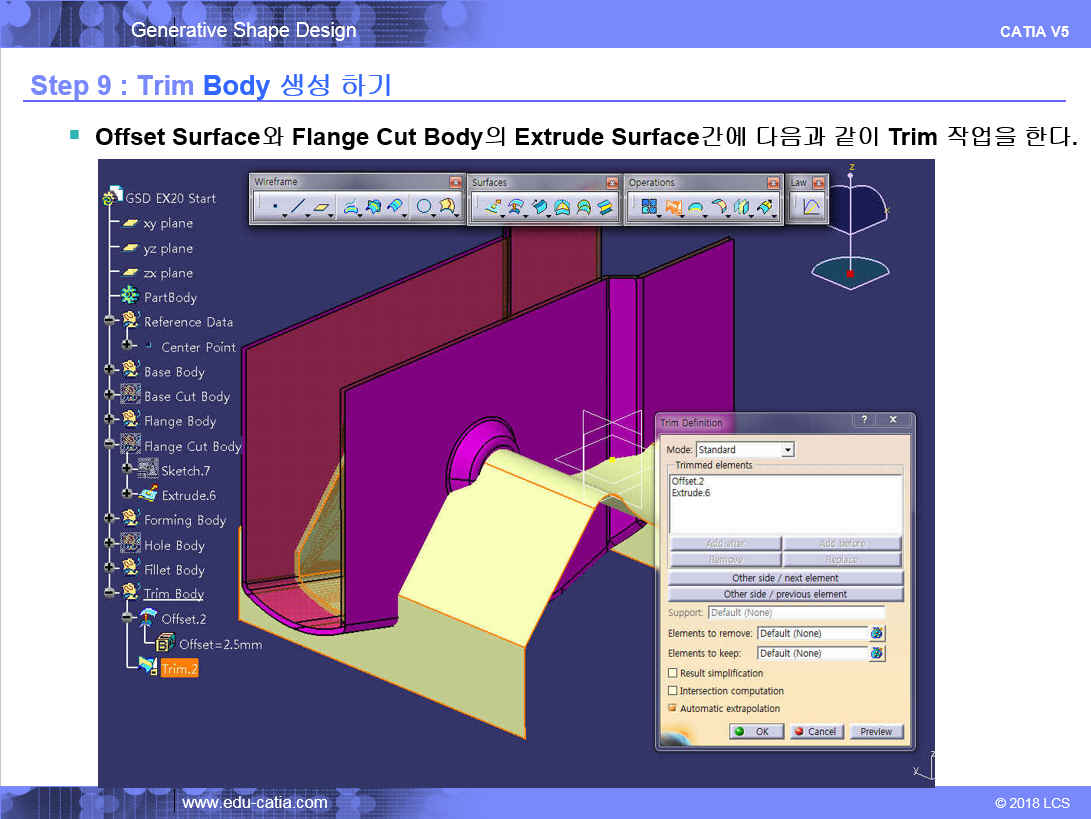Check the Intersection computation option
This screenshot has height=819, width=1091.
(673, 691)
